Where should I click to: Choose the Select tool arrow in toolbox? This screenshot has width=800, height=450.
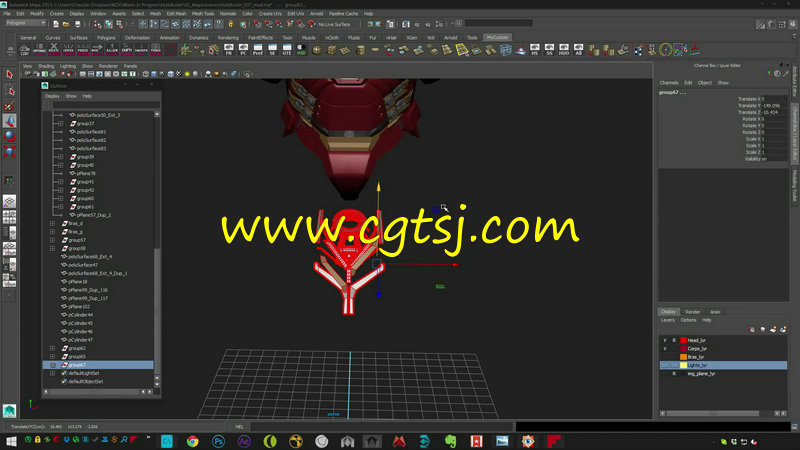[x=9, y=74]
